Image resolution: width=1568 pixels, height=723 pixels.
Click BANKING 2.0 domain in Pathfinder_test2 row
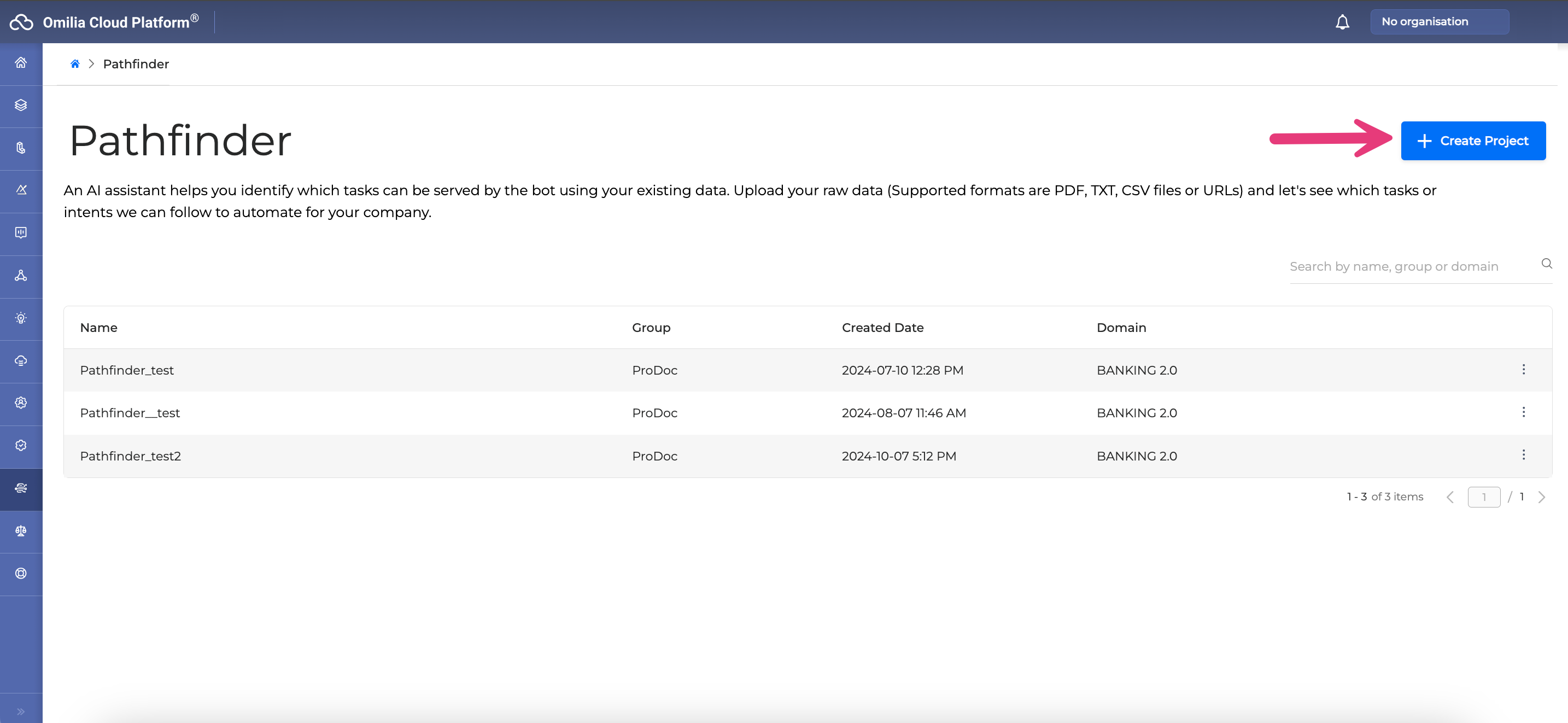[1137, 456]
